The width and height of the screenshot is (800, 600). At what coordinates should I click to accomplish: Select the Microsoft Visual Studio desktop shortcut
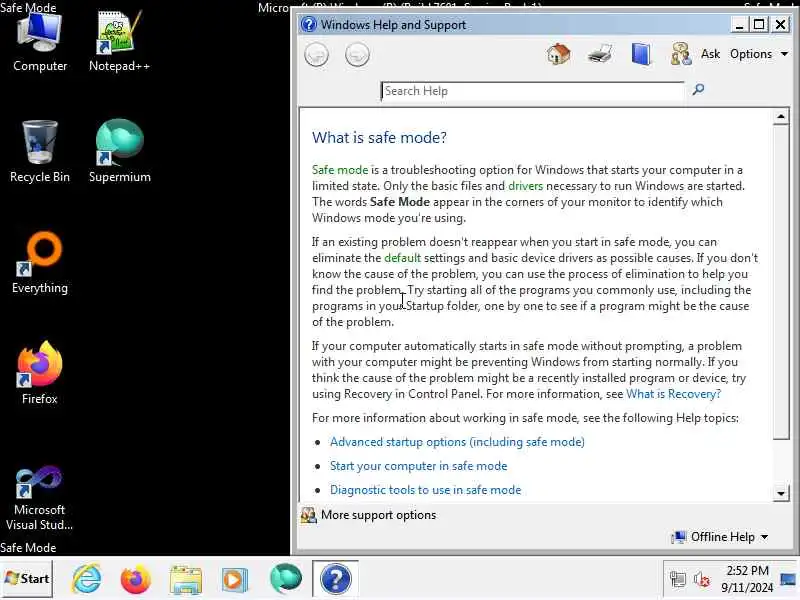tap(40, 498)
